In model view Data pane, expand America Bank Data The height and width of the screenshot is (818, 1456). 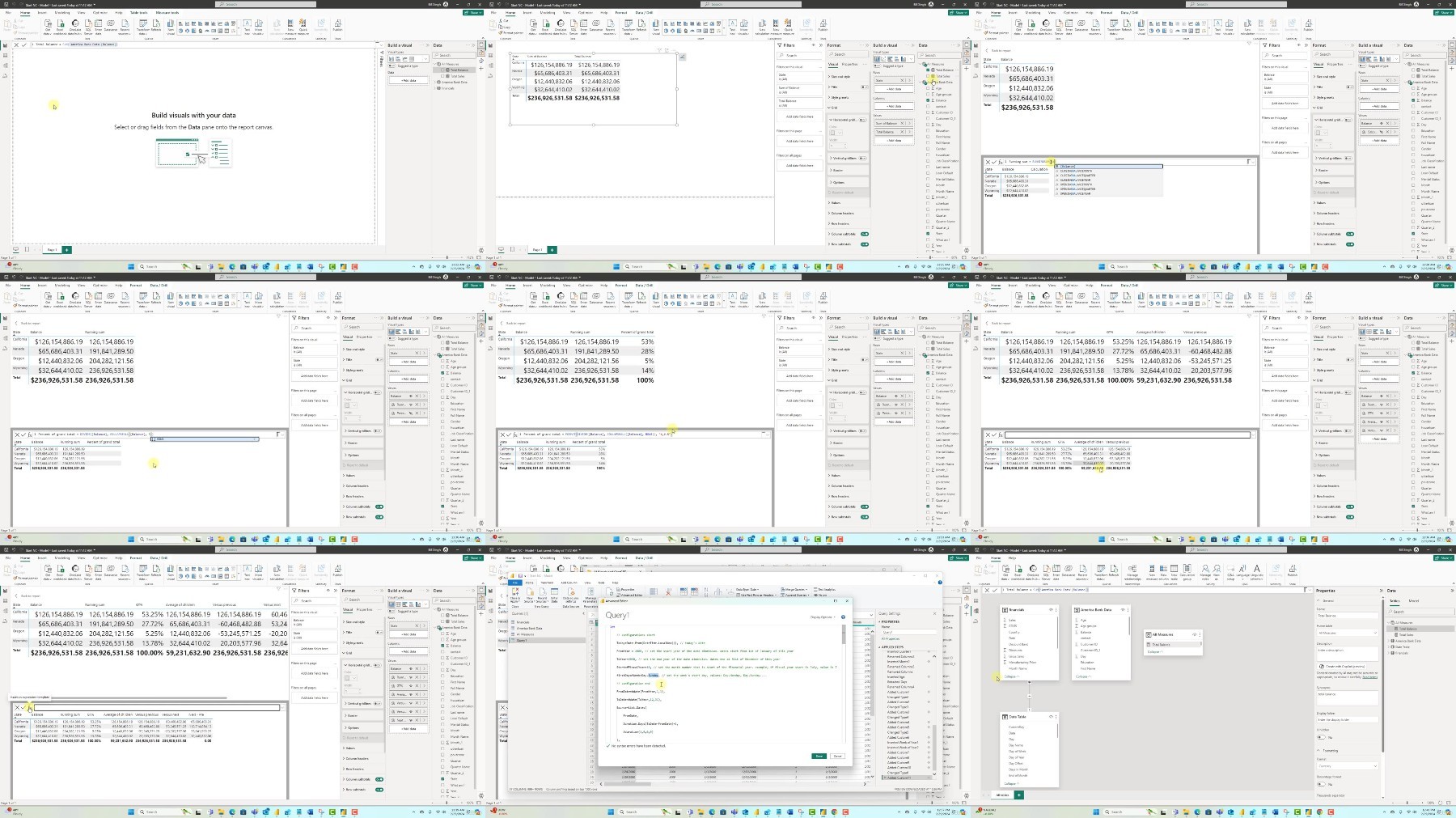[x=1389, y=641]
